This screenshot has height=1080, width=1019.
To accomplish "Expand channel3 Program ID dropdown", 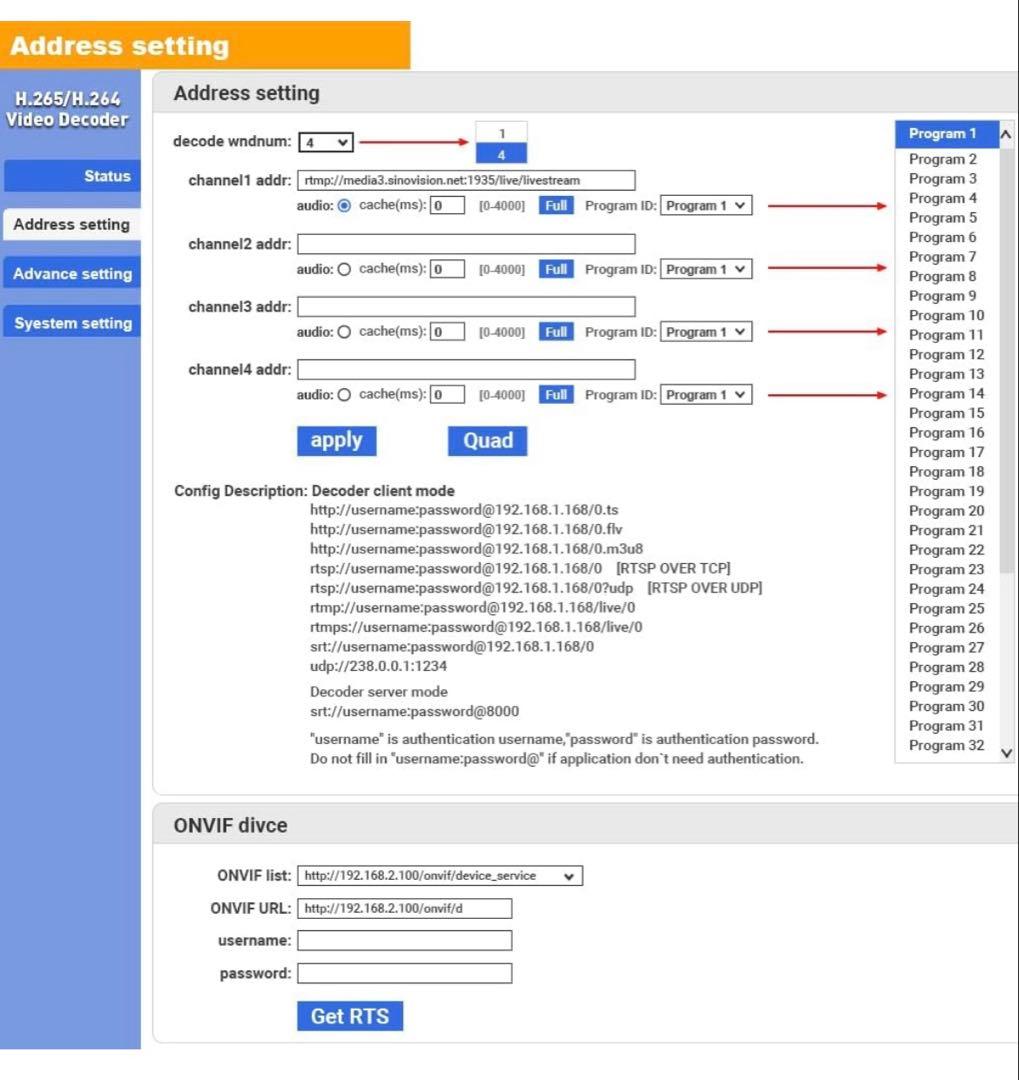I will coord(705,332).
